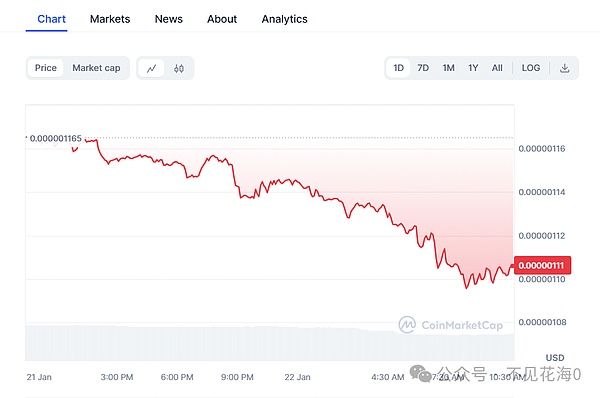Show All time price range
This screenshot has width=600, height=398.
click(x=497, y=68)
